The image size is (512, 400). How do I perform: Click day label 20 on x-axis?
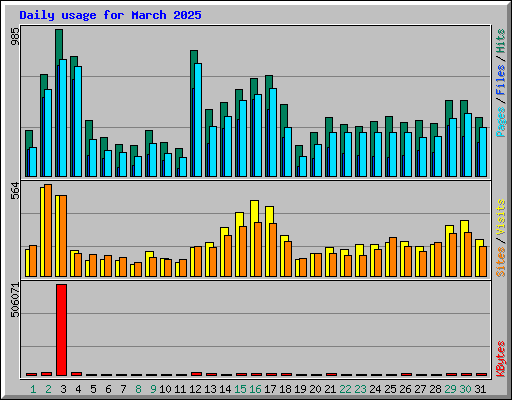(x=315, y=389)
